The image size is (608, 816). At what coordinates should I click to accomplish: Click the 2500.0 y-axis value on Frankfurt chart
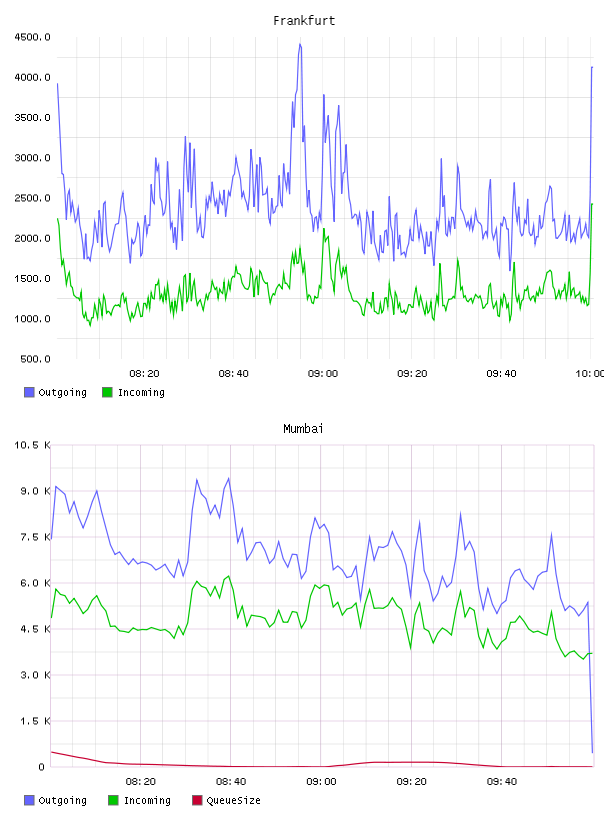32,198
